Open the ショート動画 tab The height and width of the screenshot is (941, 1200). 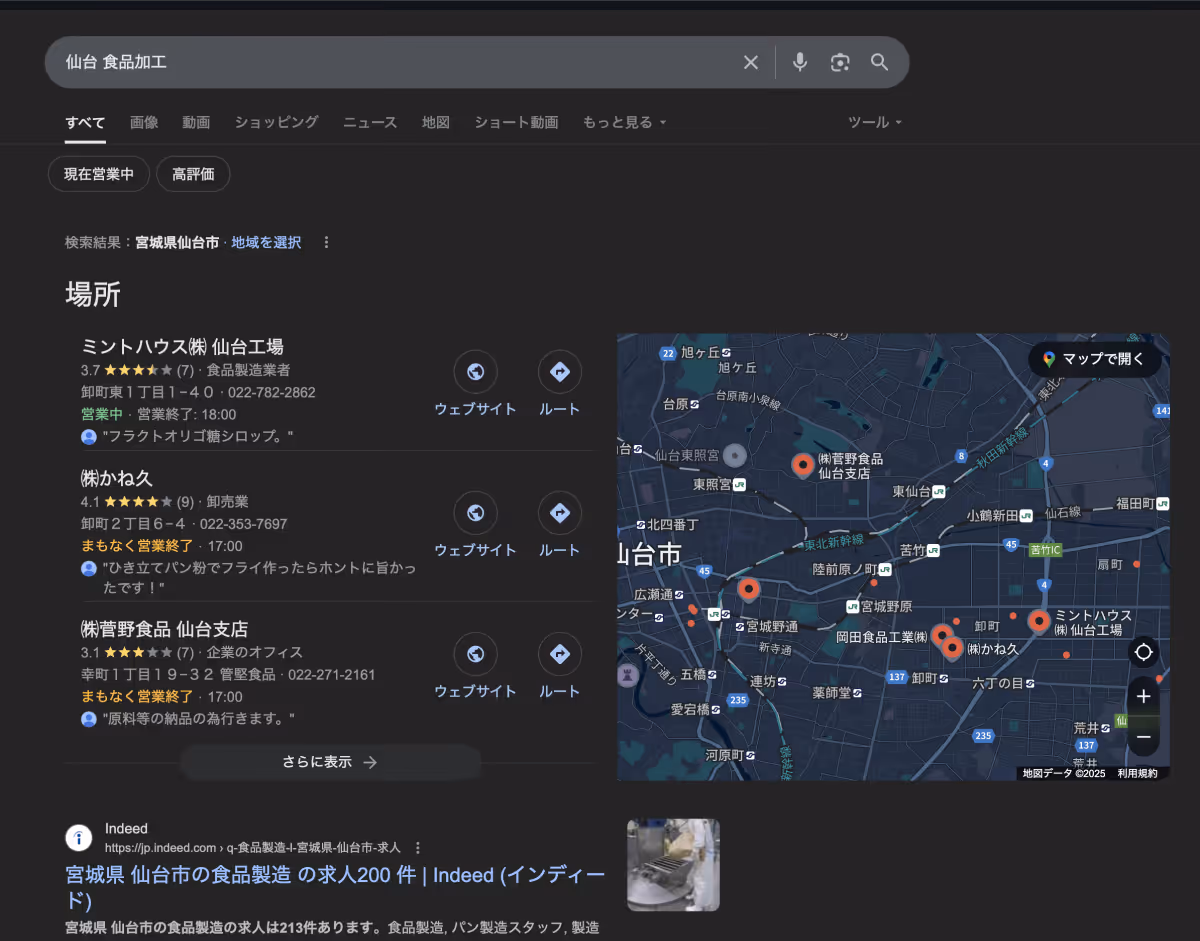click(x=516, y=122)
